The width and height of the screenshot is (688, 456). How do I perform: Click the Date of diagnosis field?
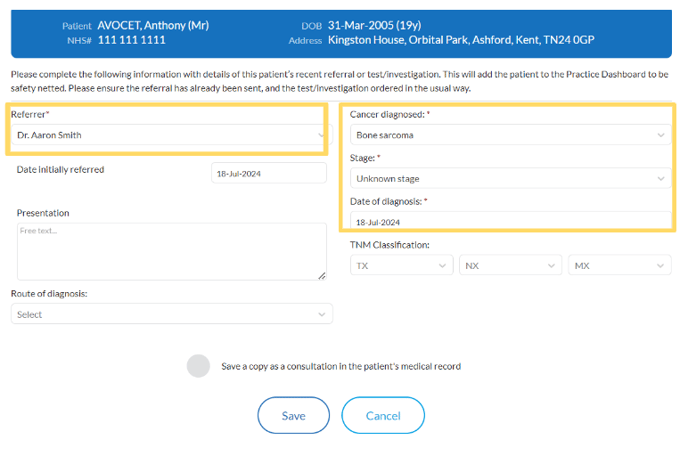click(x=511, y=221)
